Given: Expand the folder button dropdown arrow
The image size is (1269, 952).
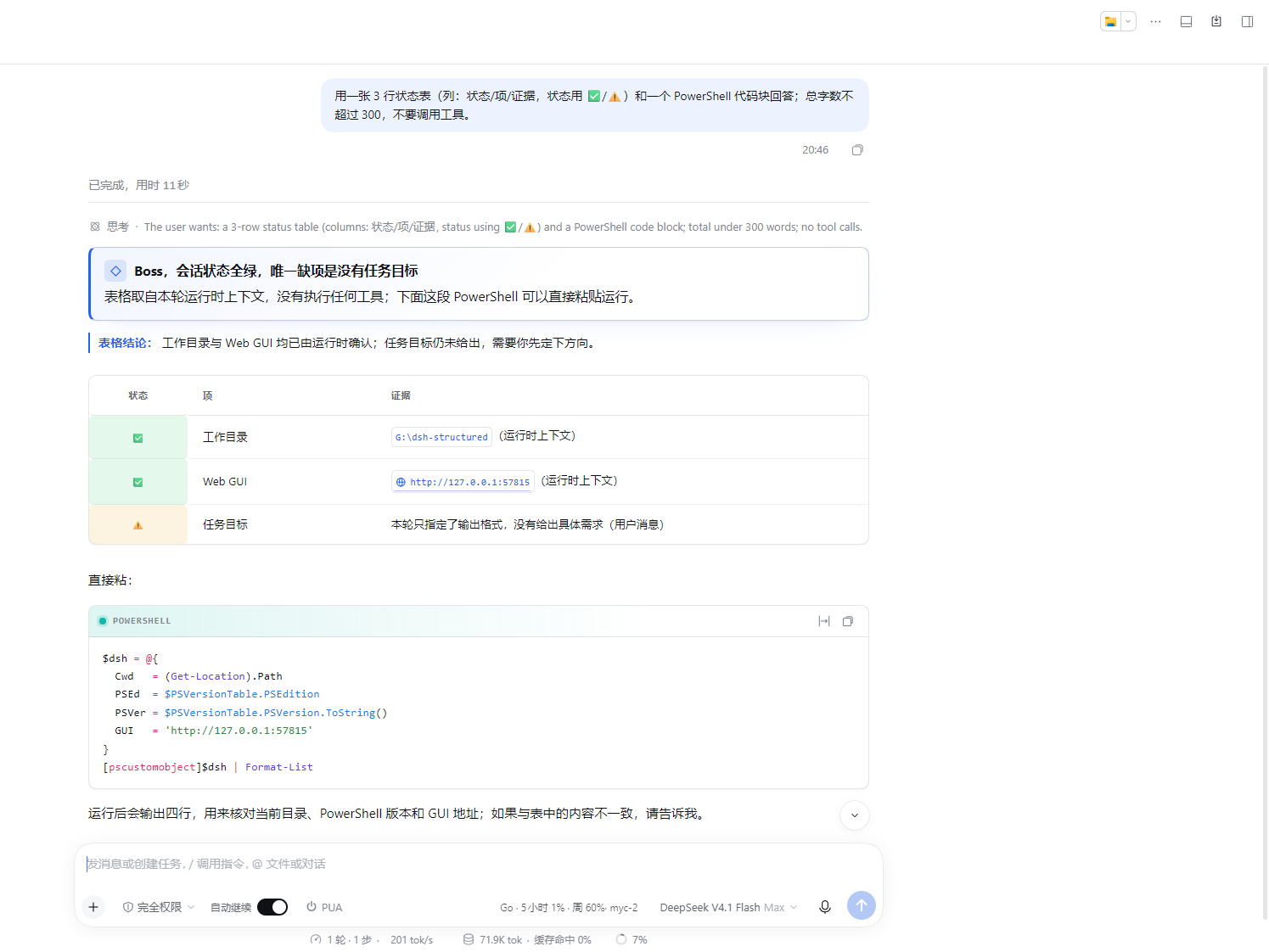Looking at the screenshot, I should pos(1128,22).
